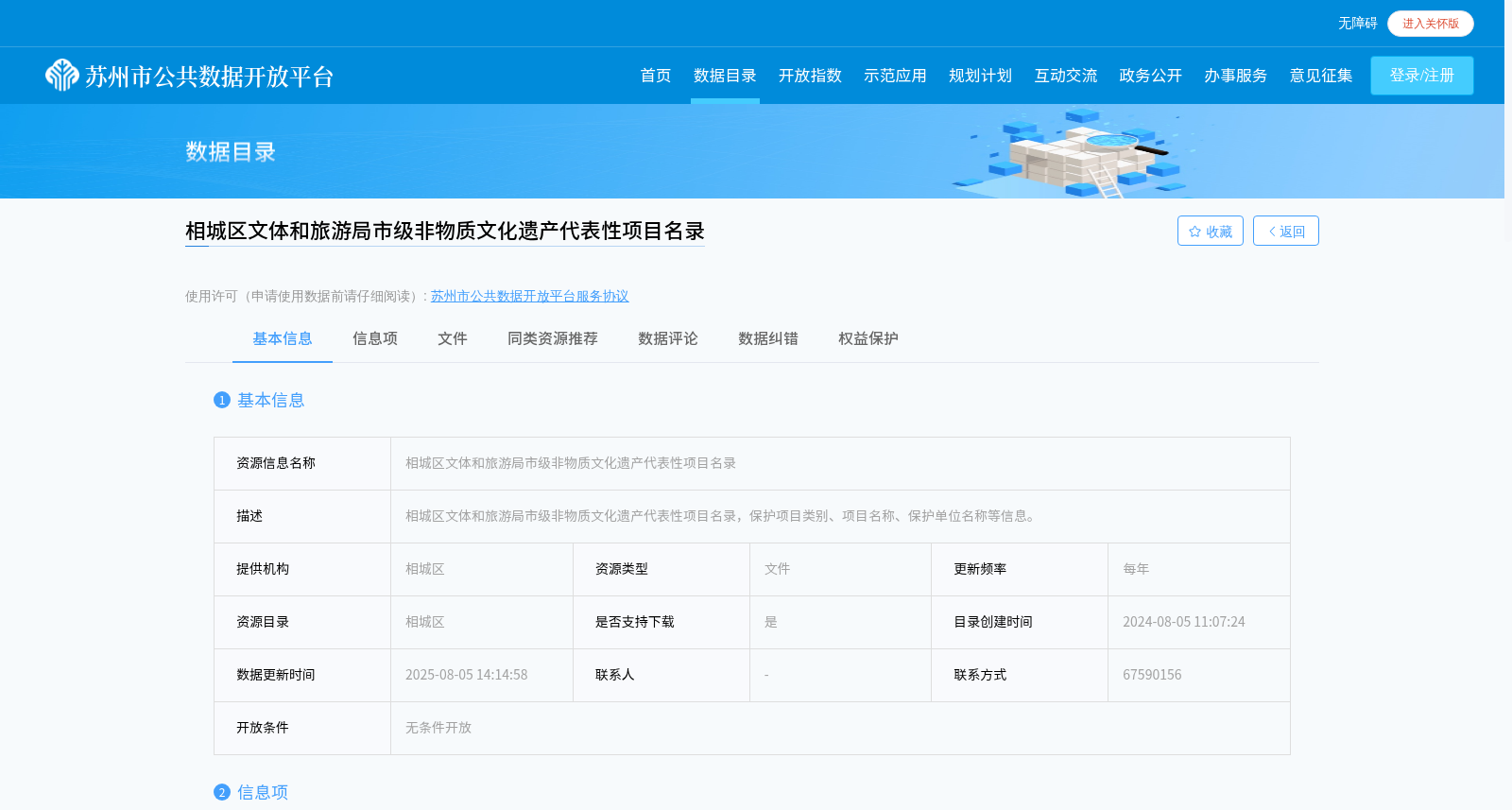Click 无障碍 accessibility link
This screenshot has height=810, width=1512.
tap(1357, 24)
